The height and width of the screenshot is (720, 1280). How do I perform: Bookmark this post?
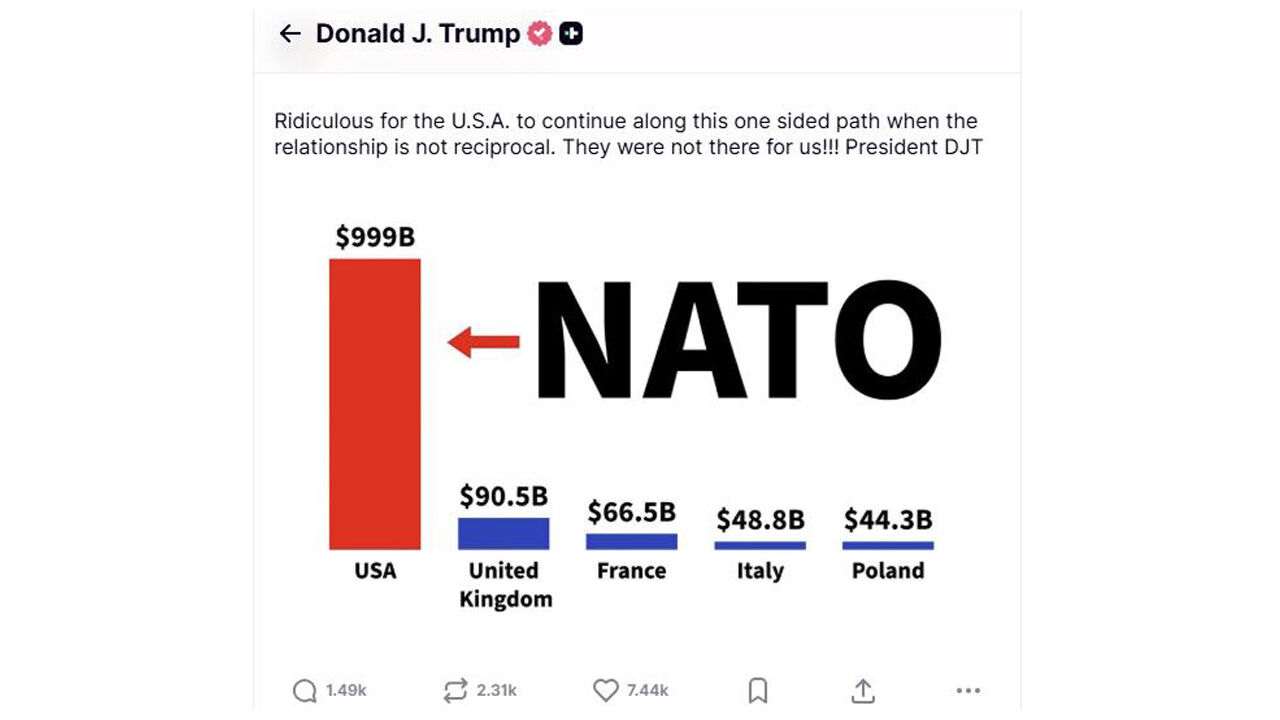point(758,690)
